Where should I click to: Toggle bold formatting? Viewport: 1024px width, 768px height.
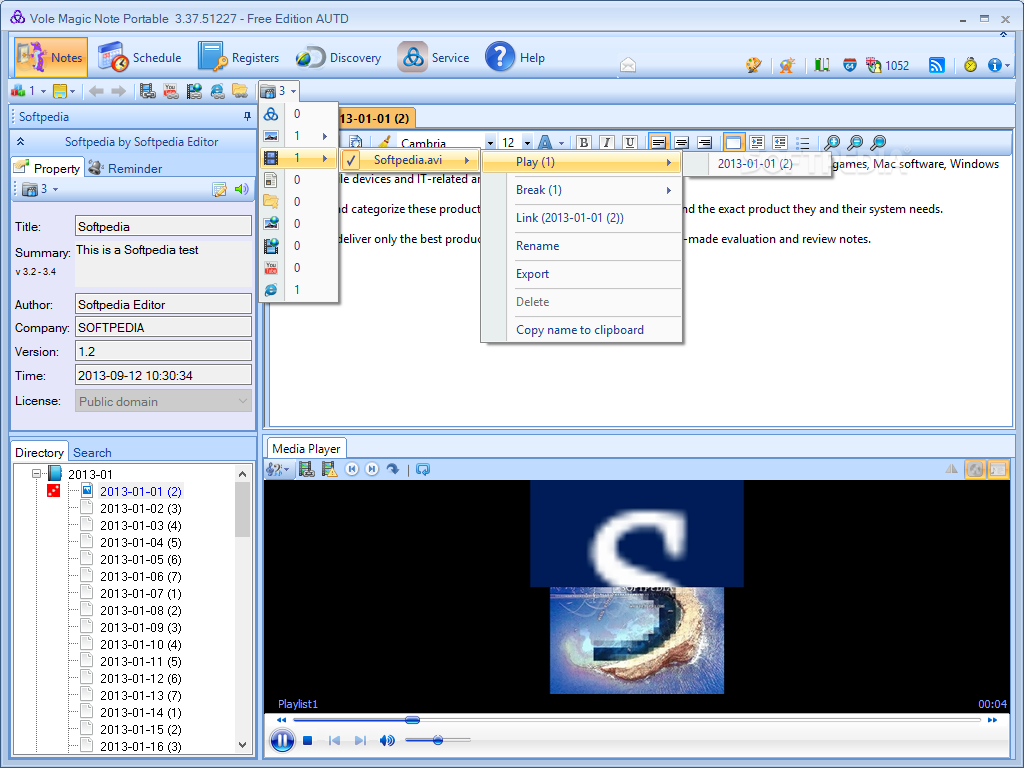click(584, 142)
